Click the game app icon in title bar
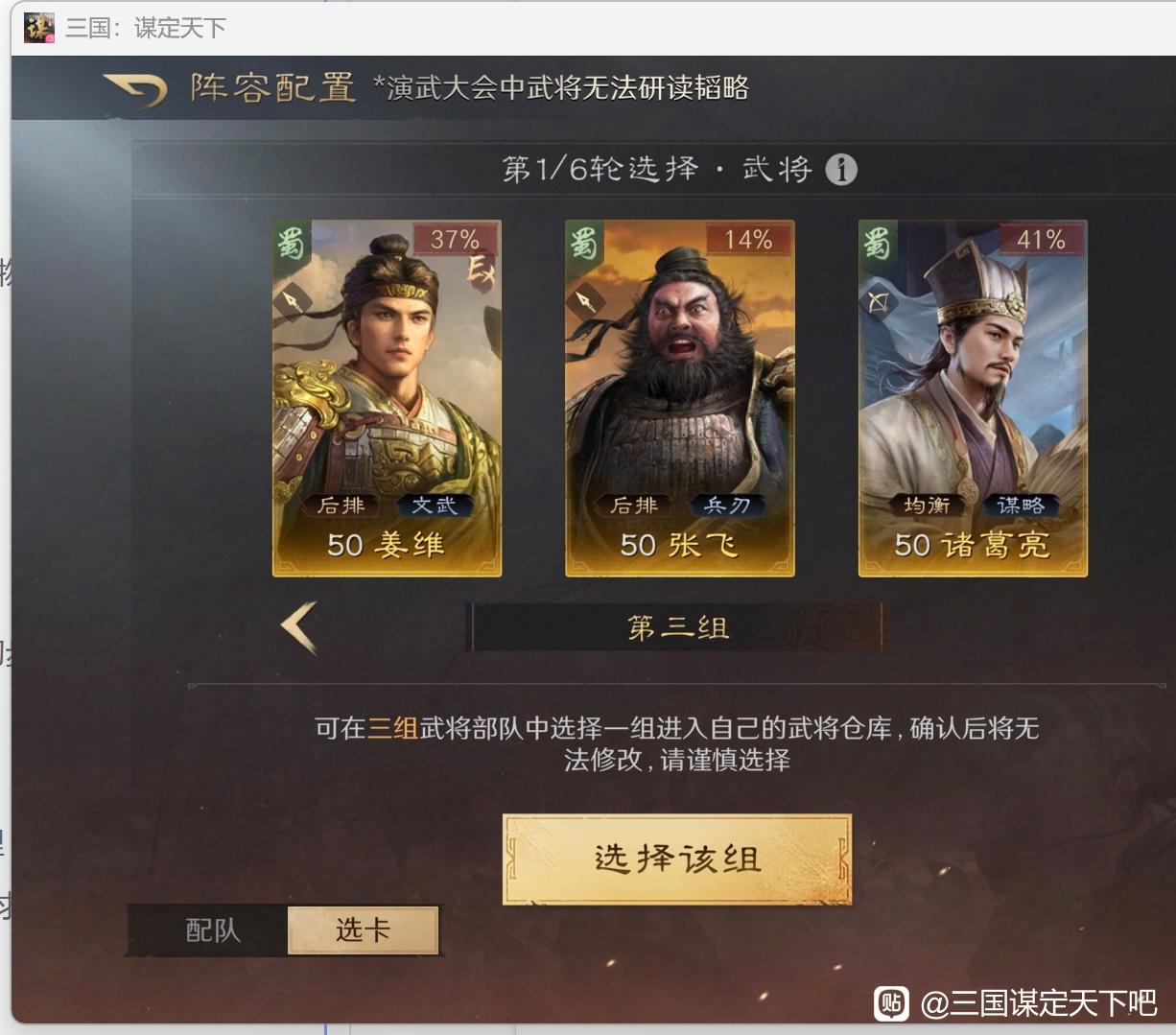1176x1035 pixels. click(x=39, y=28)
